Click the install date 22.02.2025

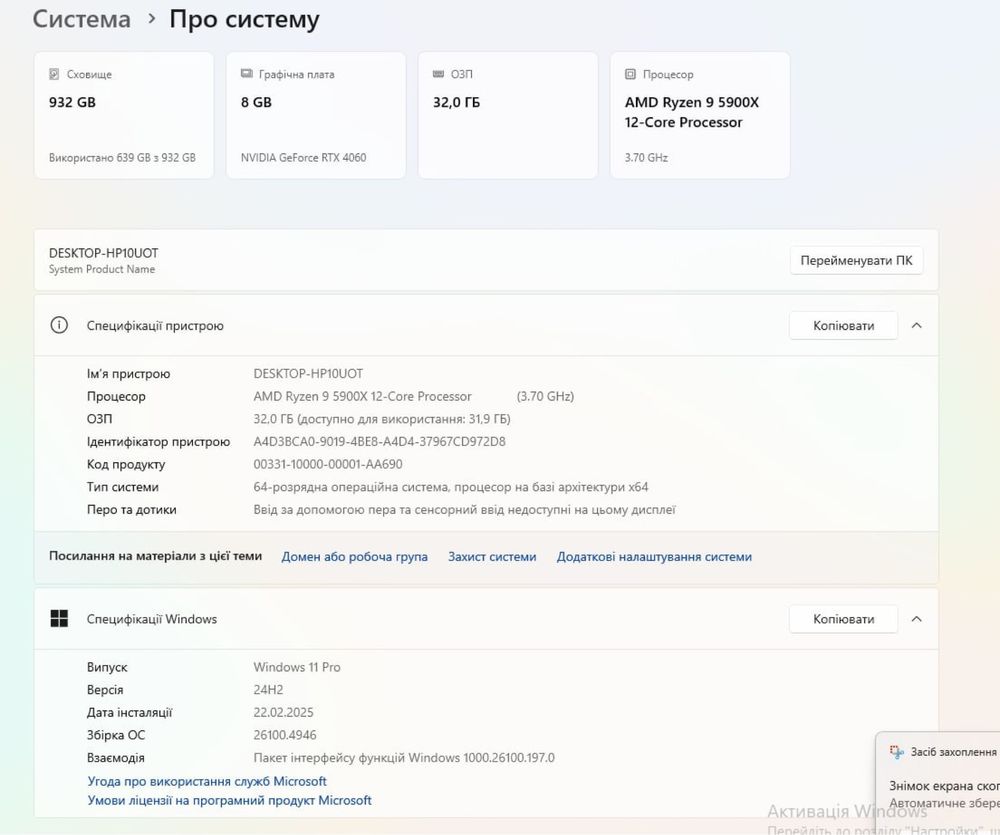(x=283, y=713)
